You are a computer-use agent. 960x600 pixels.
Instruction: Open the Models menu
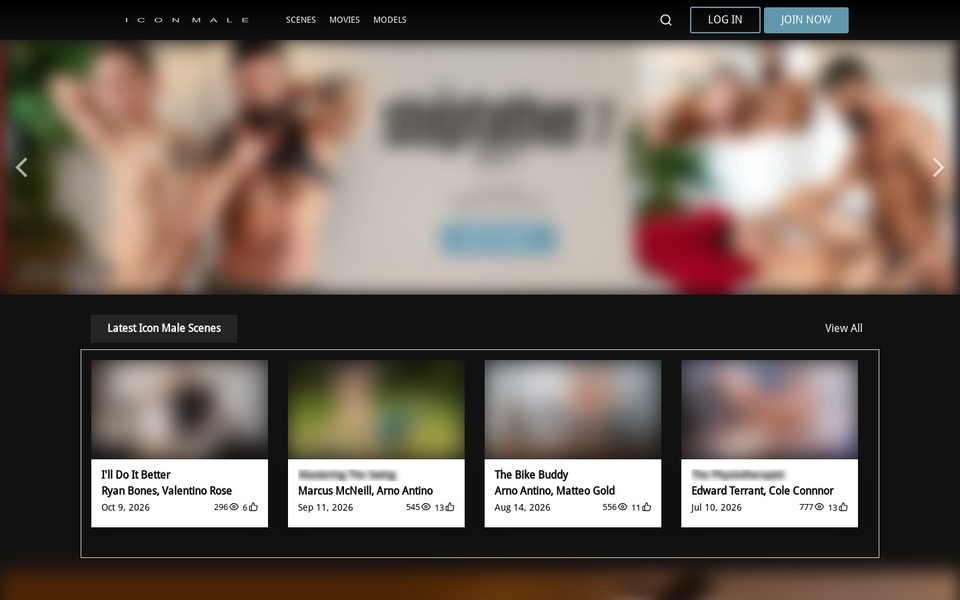(390, 20)
